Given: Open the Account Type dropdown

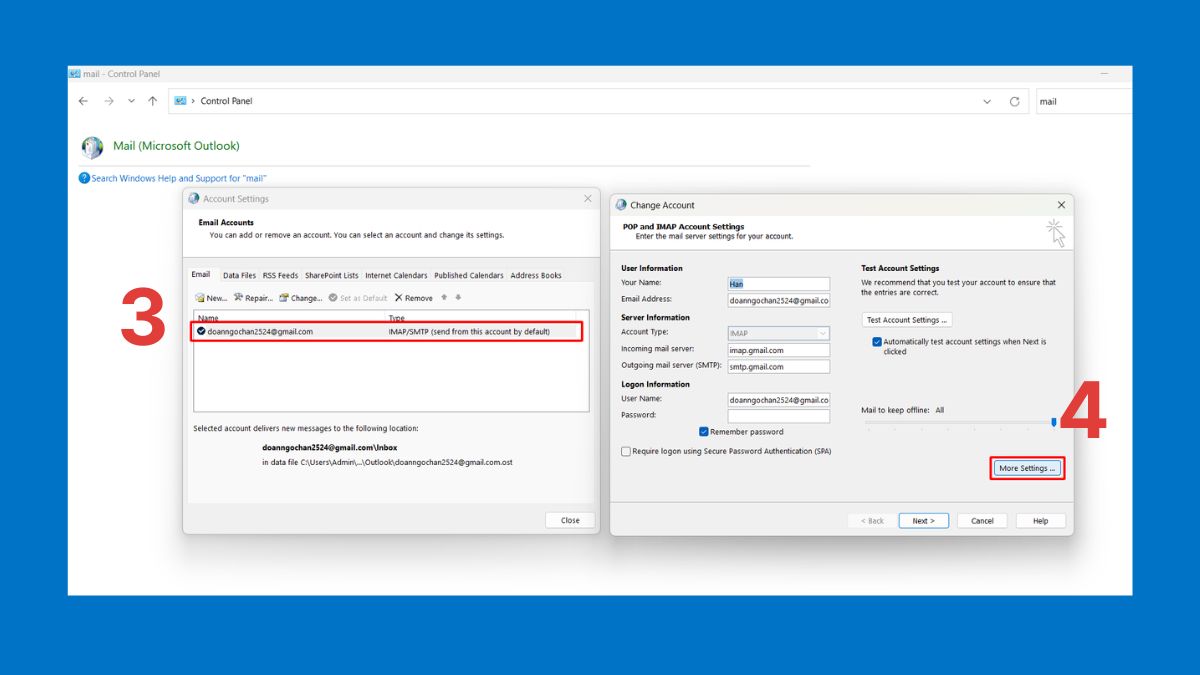Looking at the screenshot, I should [779, 333].
